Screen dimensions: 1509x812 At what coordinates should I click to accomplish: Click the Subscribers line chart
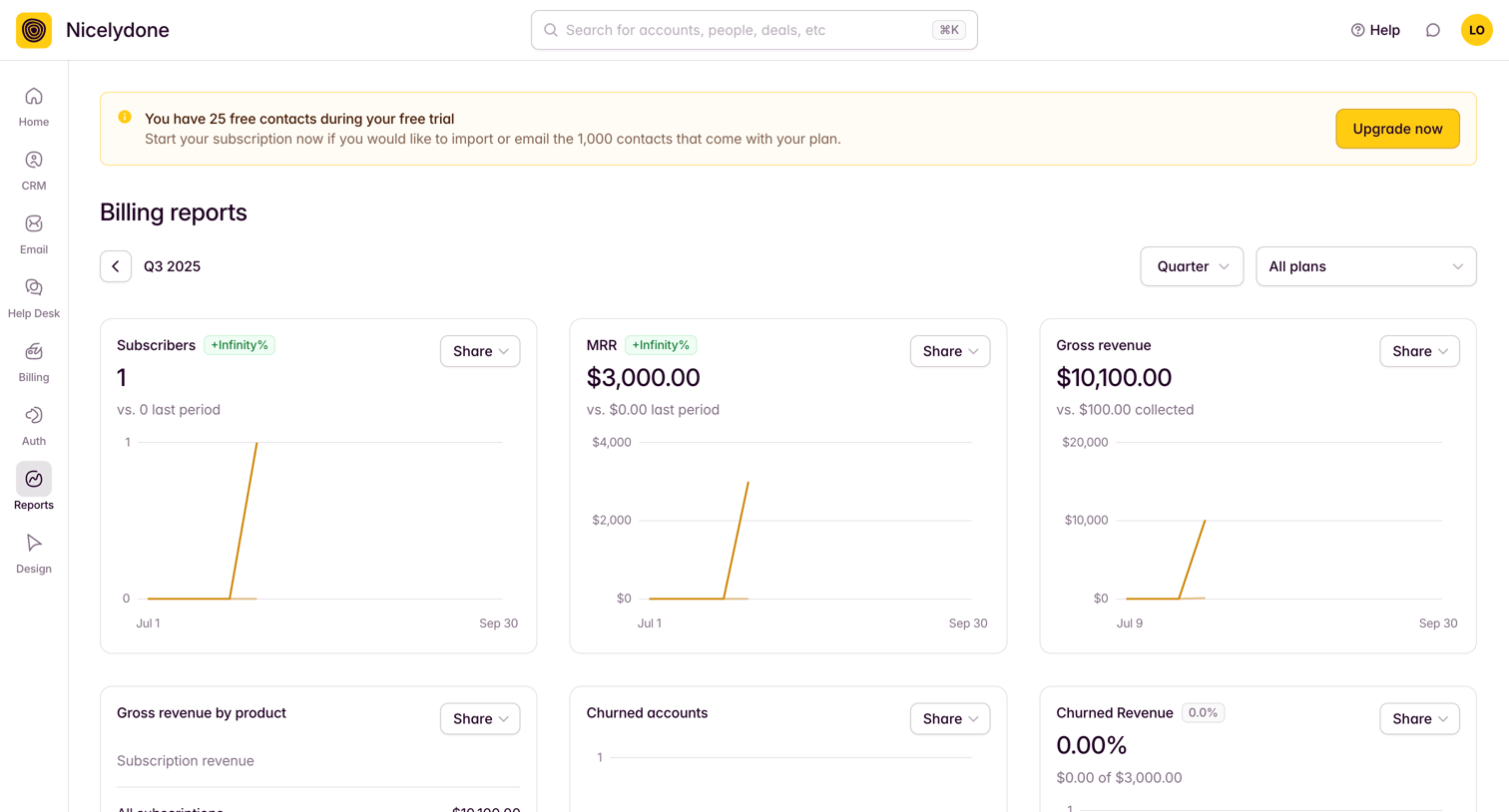(x=318, y=531)
